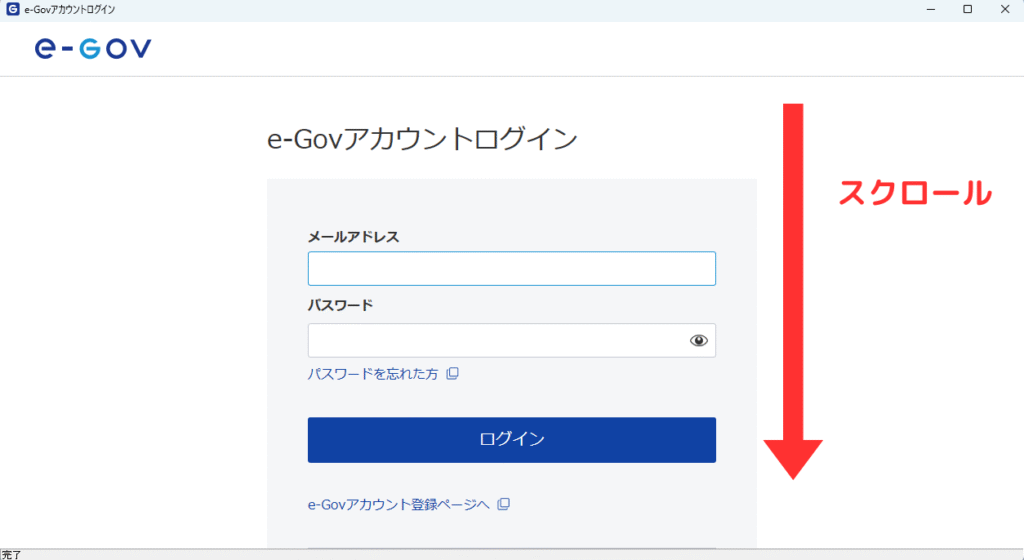Maximize the e-Govアカウントログイン window
1024x560 pixels.
click(968, 10)
